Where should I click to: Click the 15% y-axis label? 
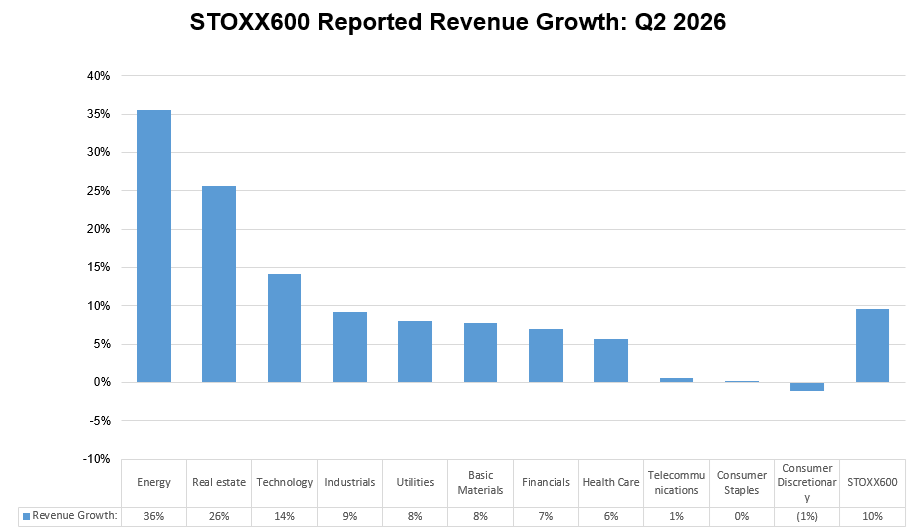click(x=98, y=267)
